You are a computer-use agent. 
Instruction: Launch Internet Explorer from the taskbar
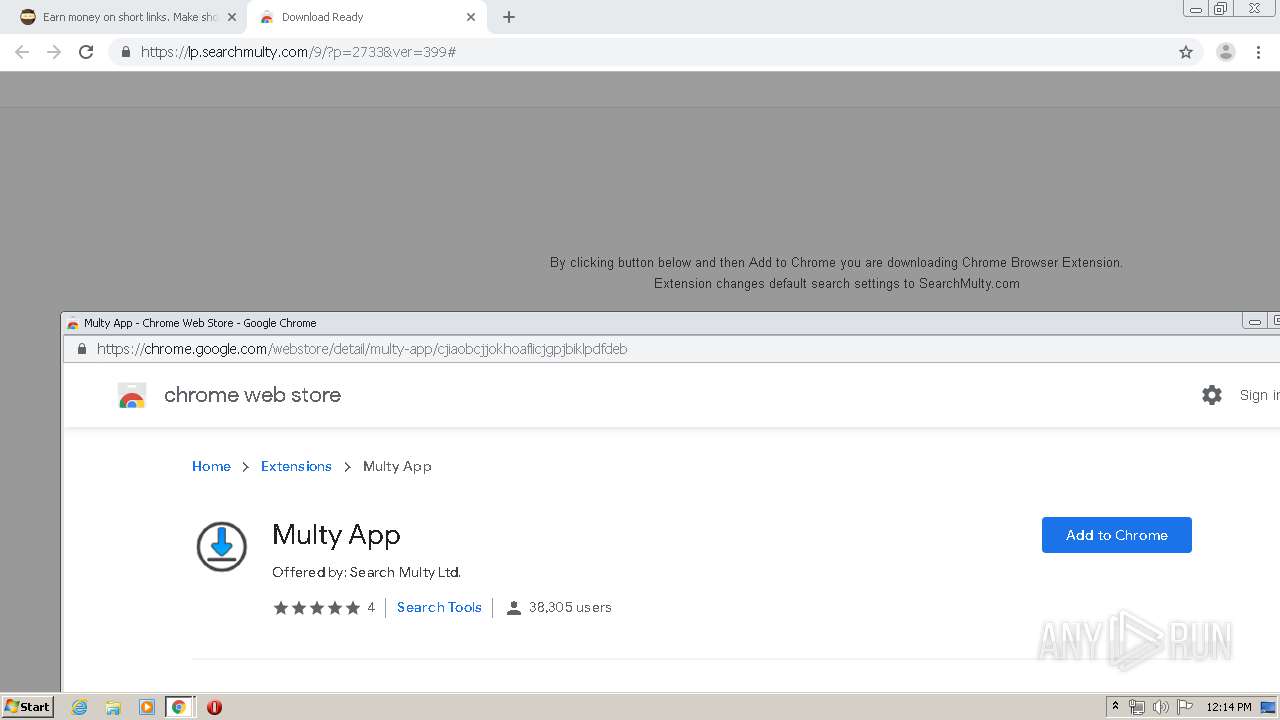tap(79, 707)
